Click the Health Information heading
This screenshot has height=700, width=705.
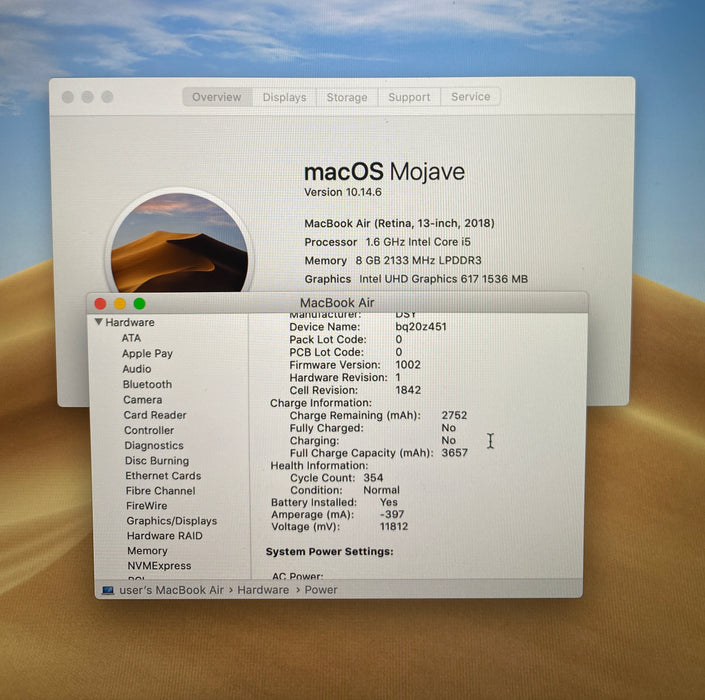(x=319, y=465)
